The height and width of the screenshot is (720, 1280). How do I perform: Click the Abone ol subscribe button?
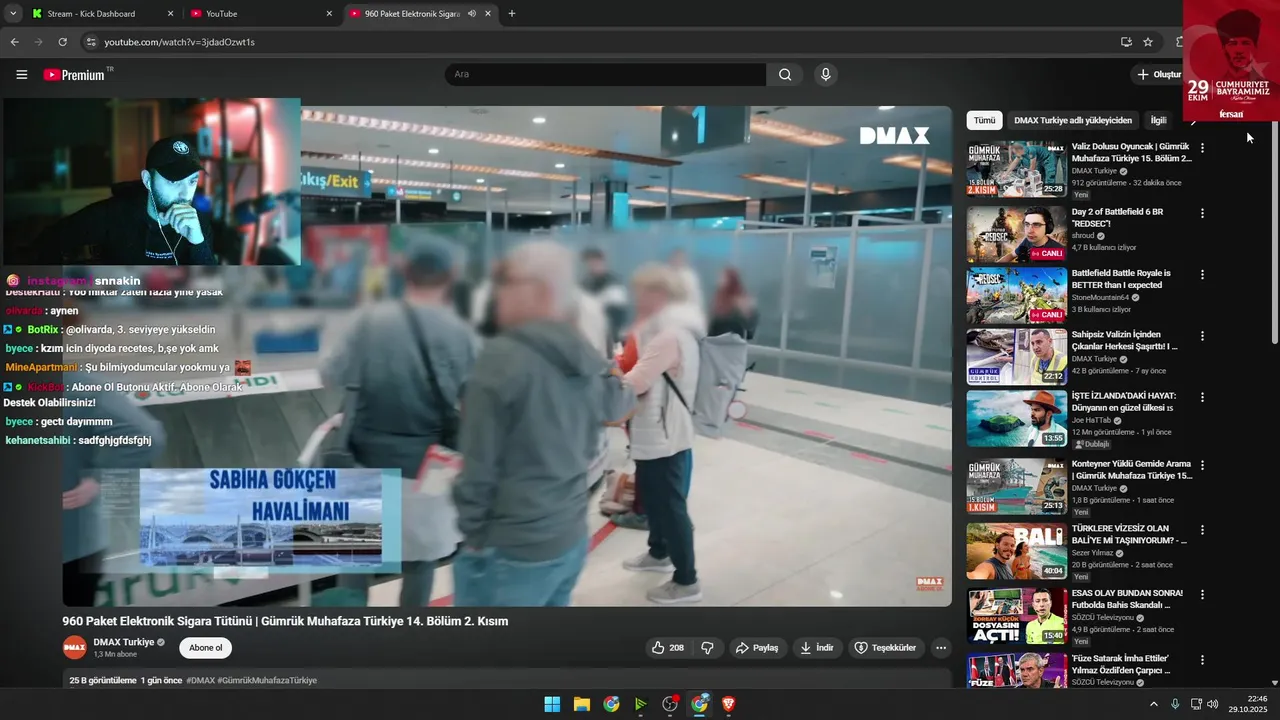coord(206,648)
